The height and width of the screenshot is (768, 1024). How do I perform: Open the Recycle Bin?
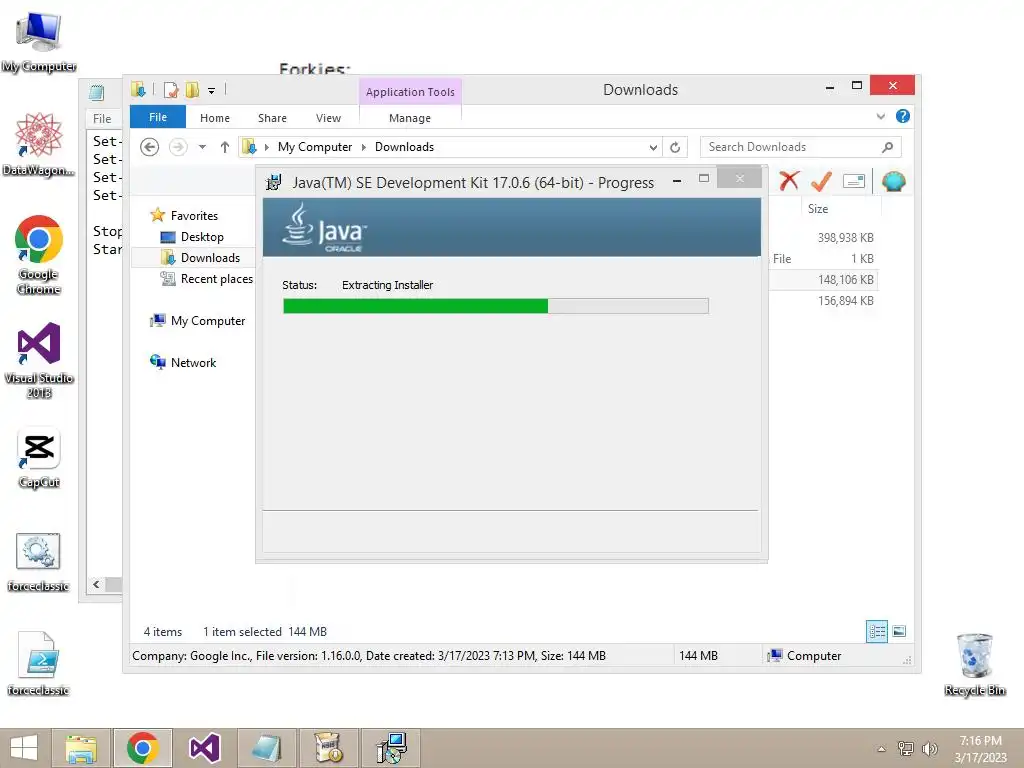click(x=974, y=664)
